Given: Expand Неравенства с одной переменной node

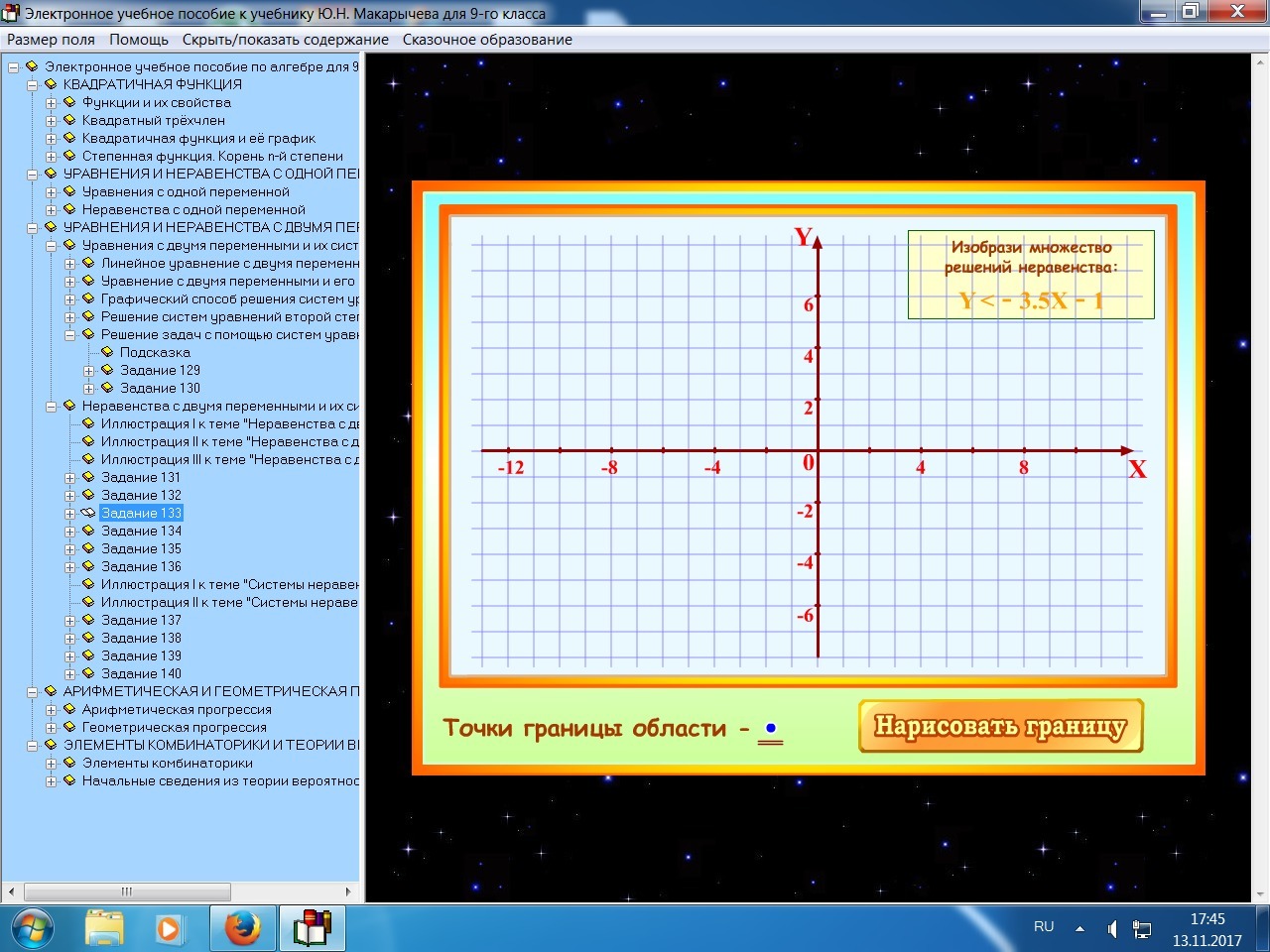Looking at the screenshot, I should tap(52, 210).
